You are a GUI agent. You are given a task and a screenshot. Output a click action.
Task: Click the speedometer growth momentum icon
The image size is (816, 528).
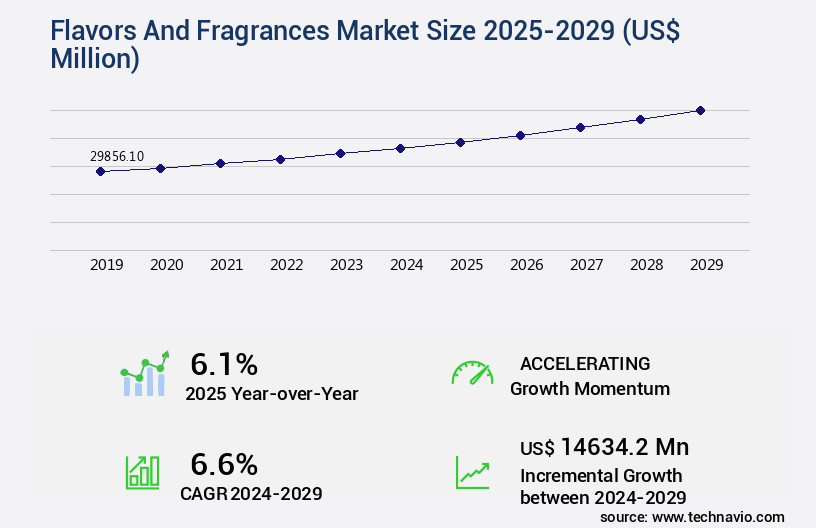tap(472, 374)
